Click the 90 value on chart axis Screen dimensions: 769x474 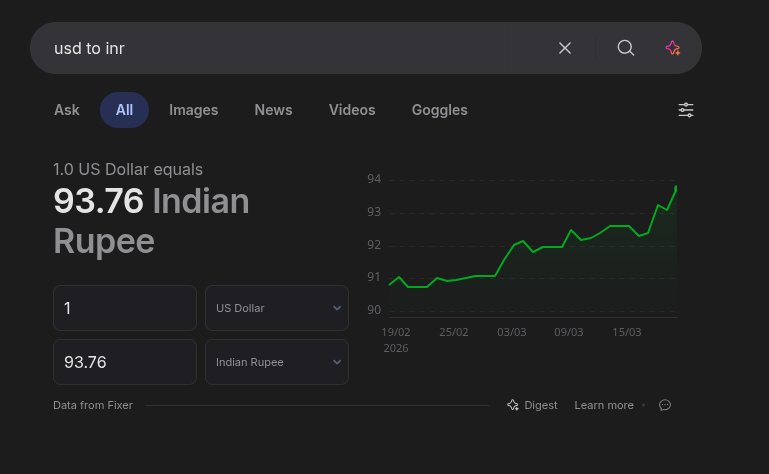coord(374,310)
